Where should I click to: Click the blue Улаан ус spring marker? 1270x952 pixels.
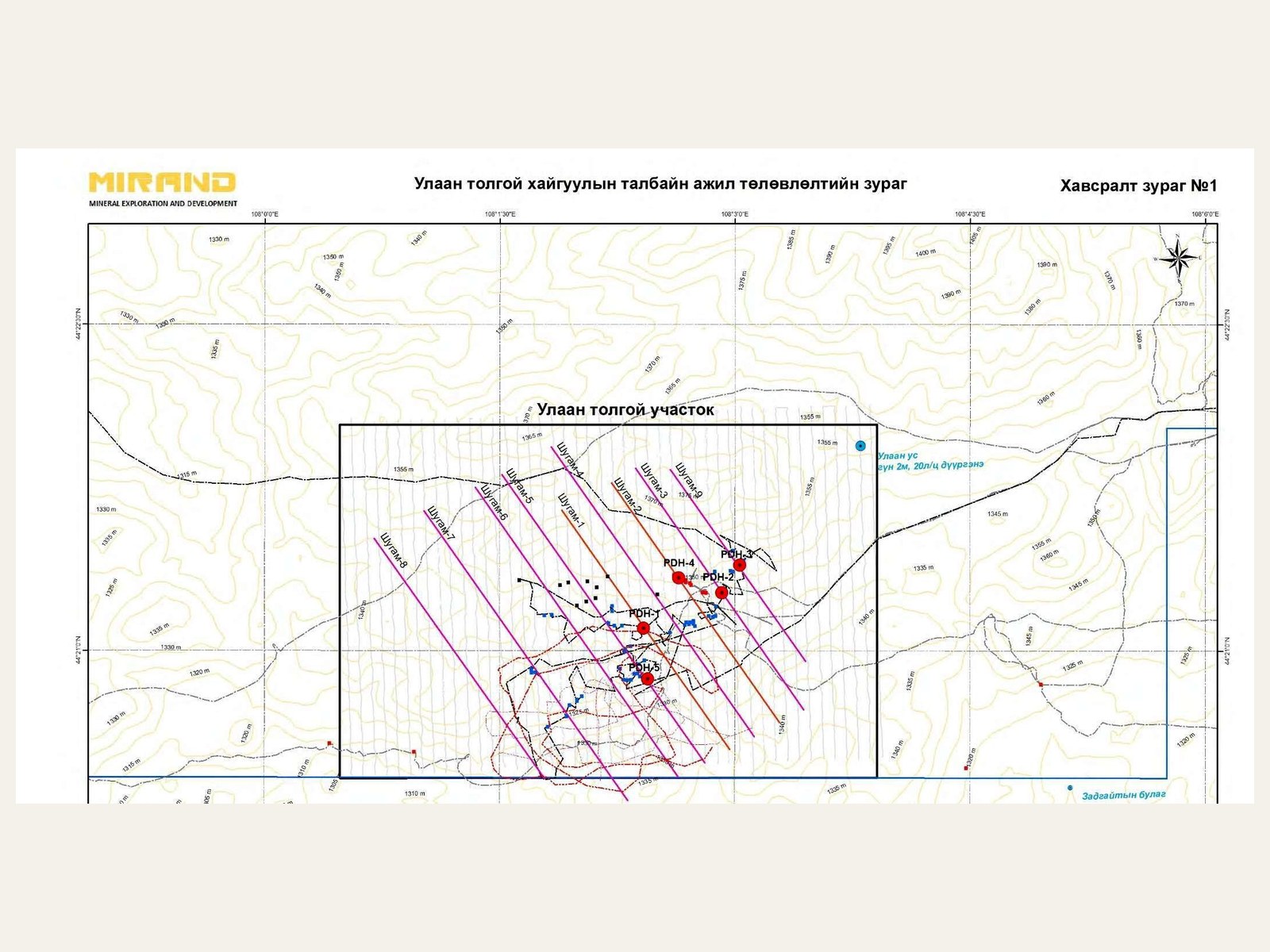click(x=860, y=446)
